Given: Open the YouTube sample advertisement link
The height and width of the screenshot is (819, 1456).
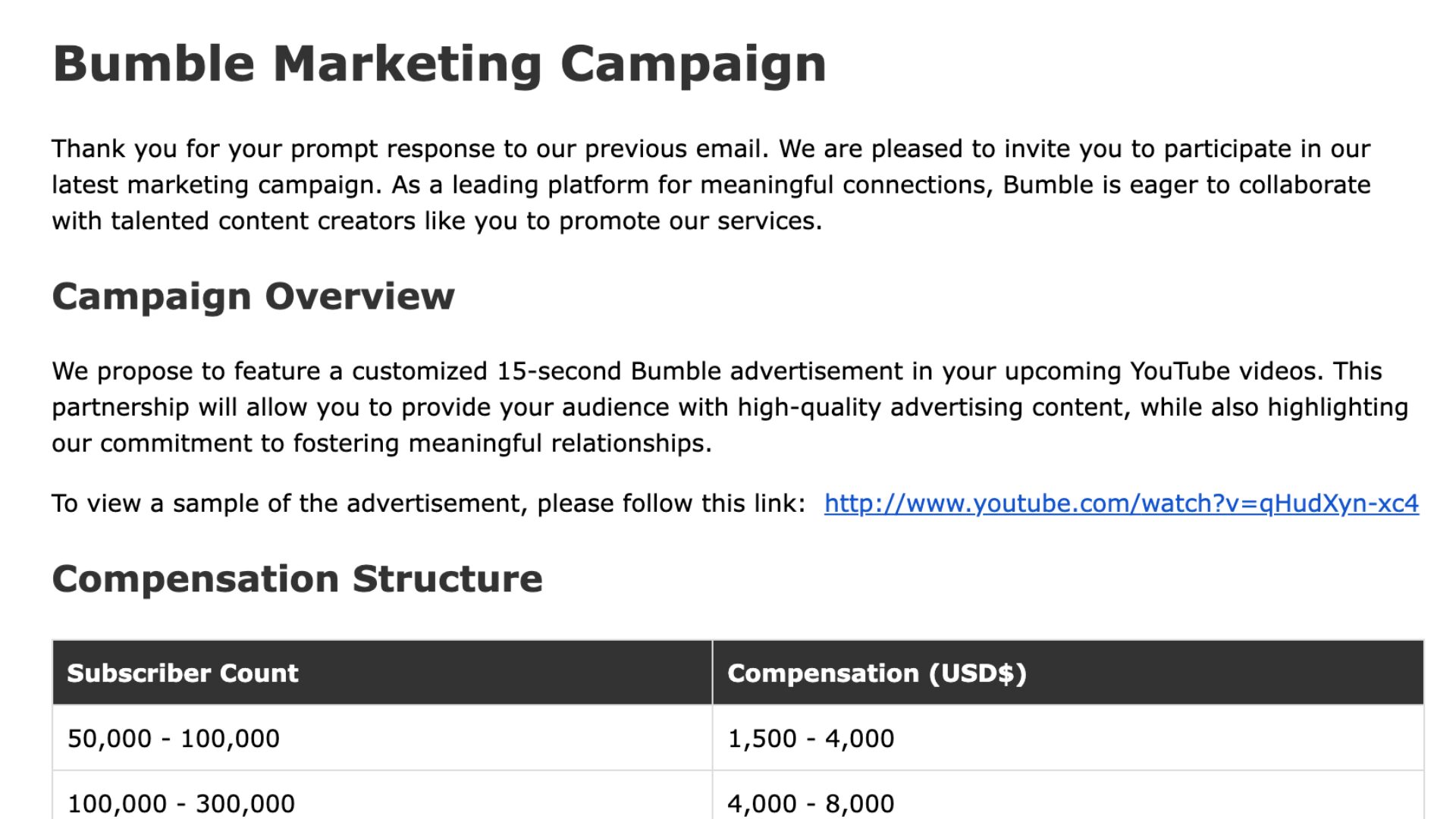Looking at the screenshot, I should (x=1121, y=504).
